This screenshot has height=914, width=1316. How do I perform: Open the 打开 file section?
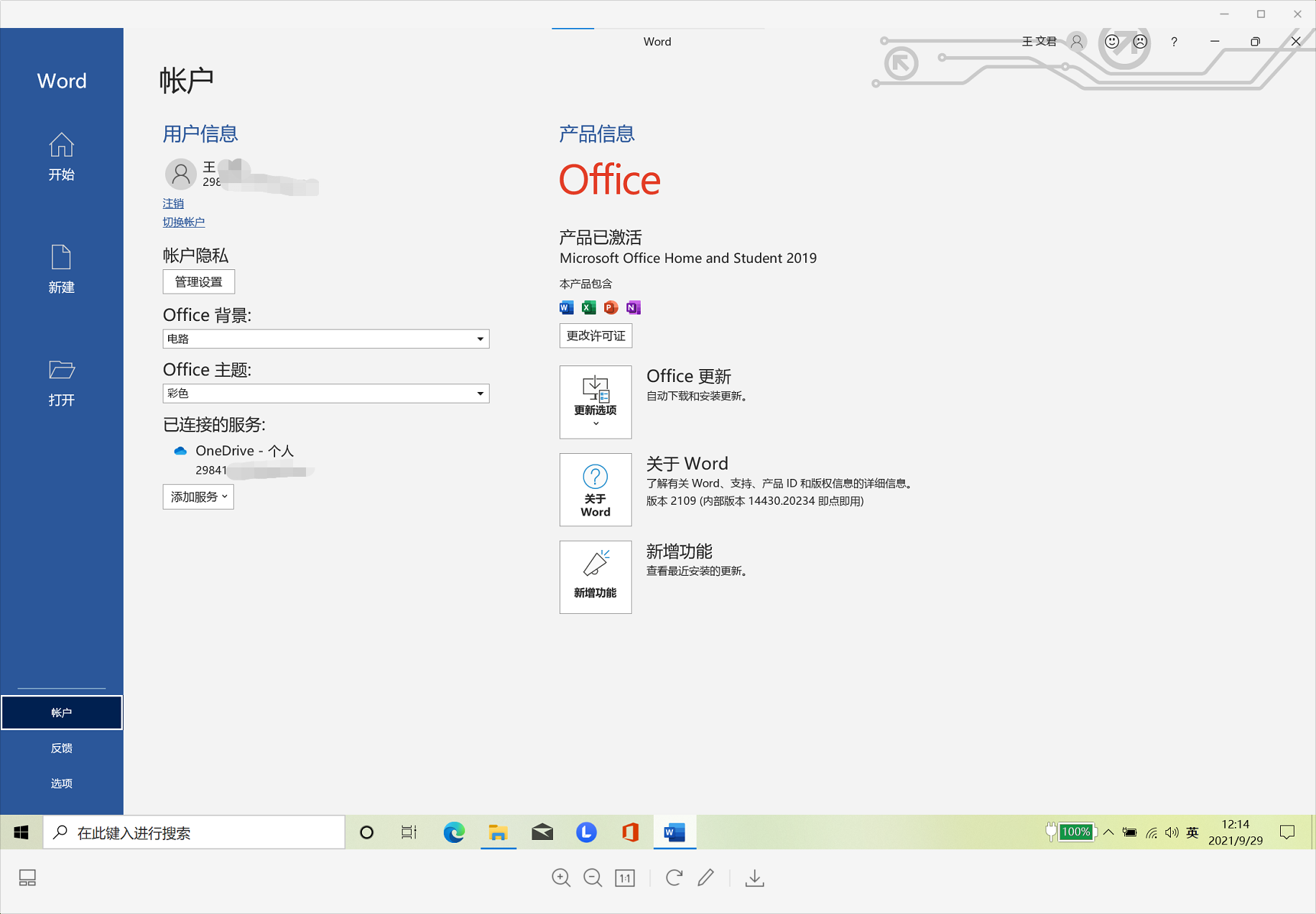pyautogui.click(x=61, y=382)
